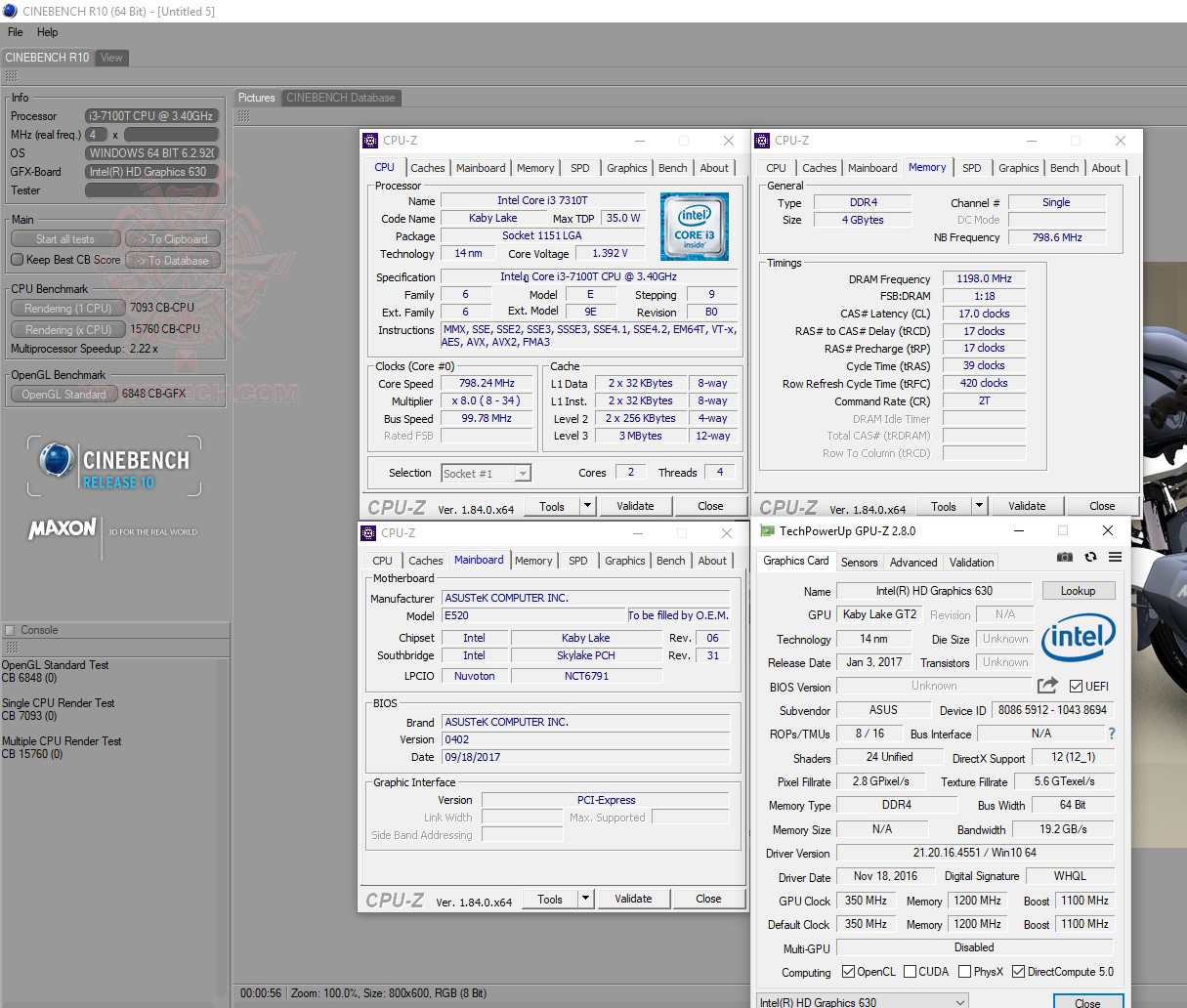The height and width of the screenshot is (1008, 1187).
Task: Select the 'Intel Core i3 7310T' name value
Action: 542,200
